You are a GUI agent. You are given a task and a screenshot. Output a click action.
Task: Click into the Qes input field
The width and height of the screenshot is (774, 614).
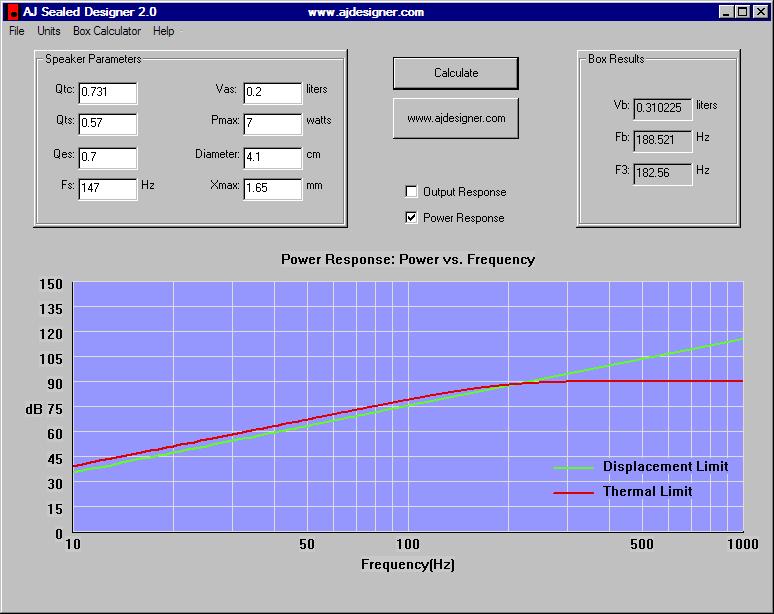108,157
